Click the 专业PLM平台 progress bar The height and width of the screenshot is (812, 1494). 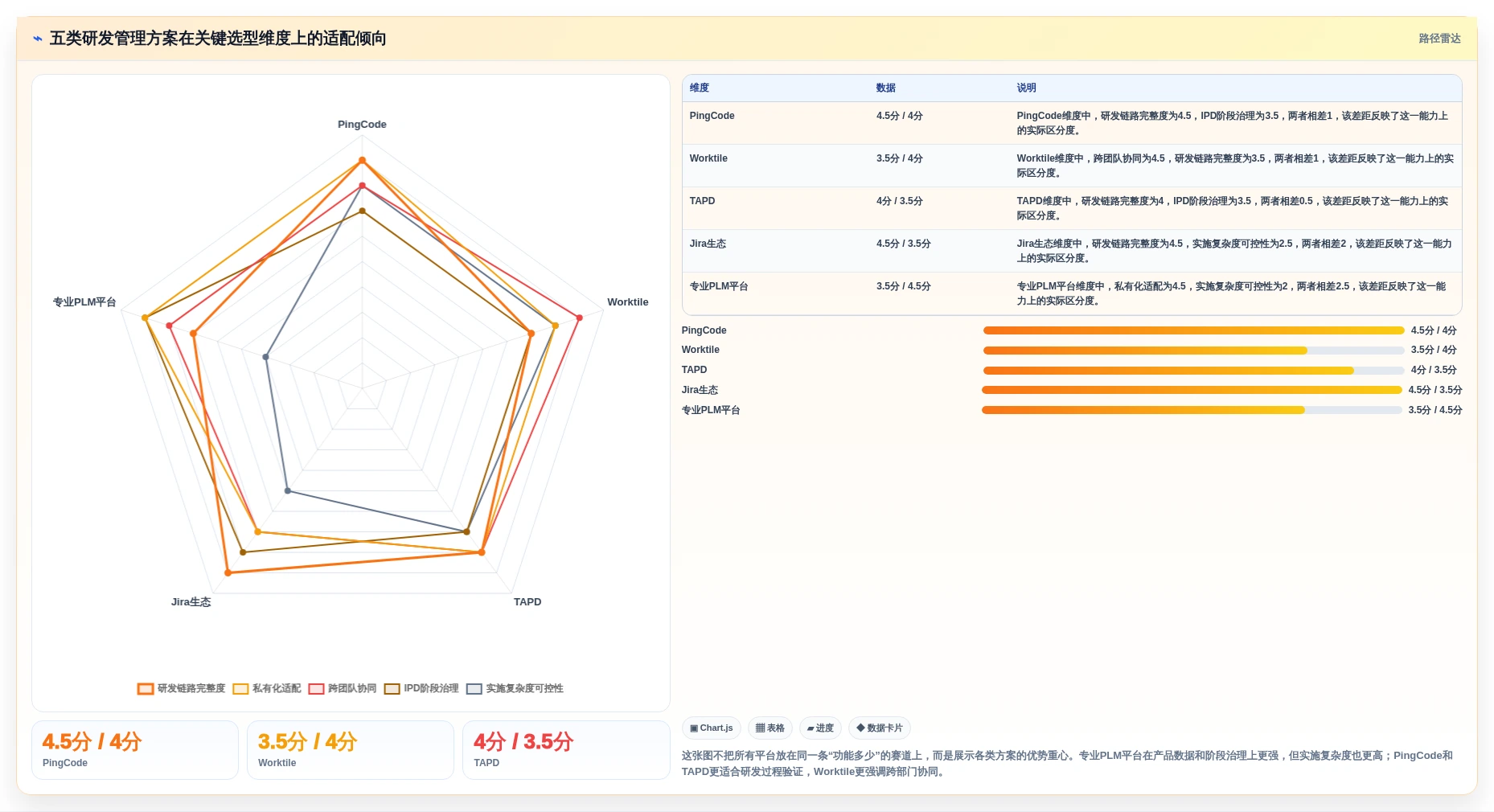coord(1192,410)
